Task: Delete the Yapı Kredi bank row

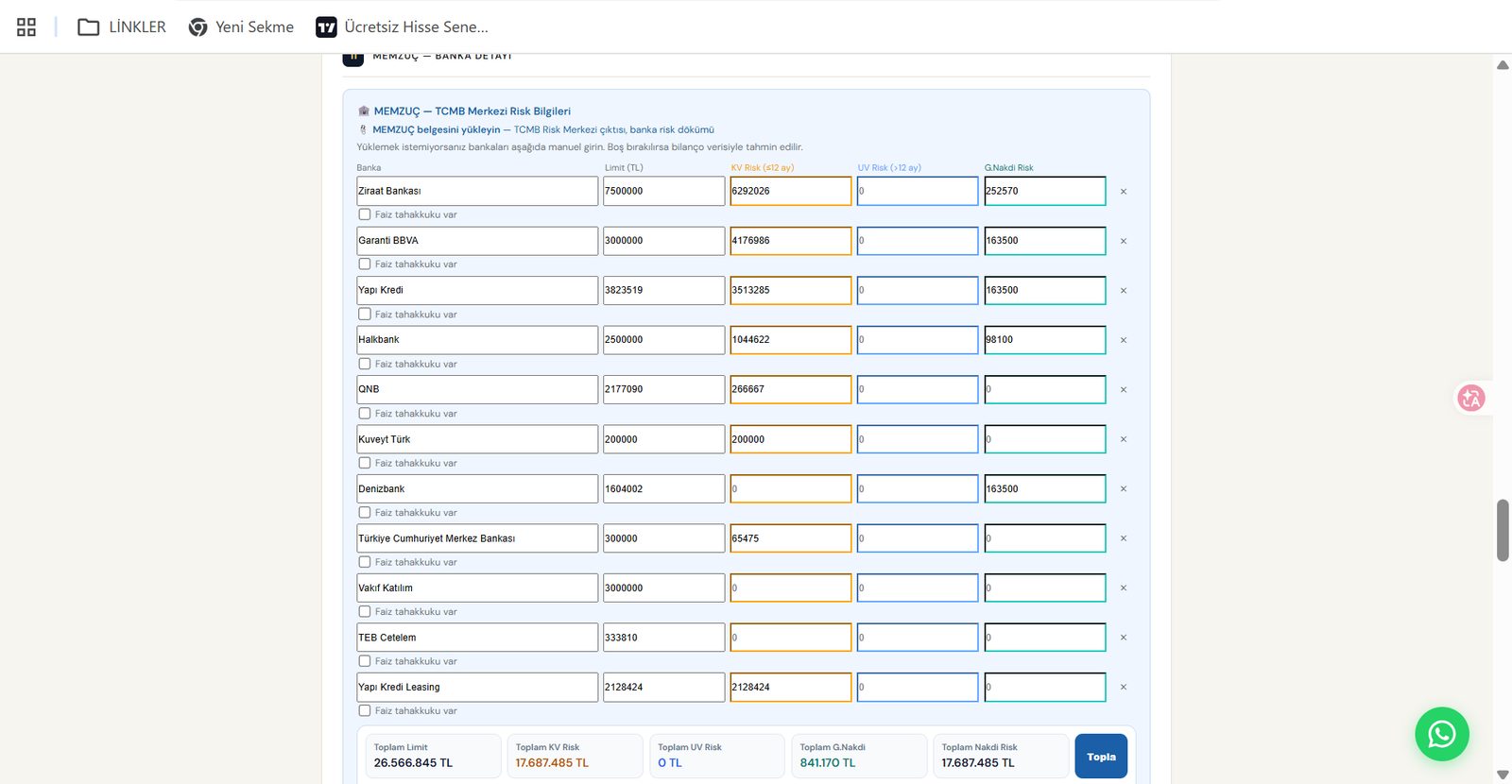Action: click(1124, 291)
